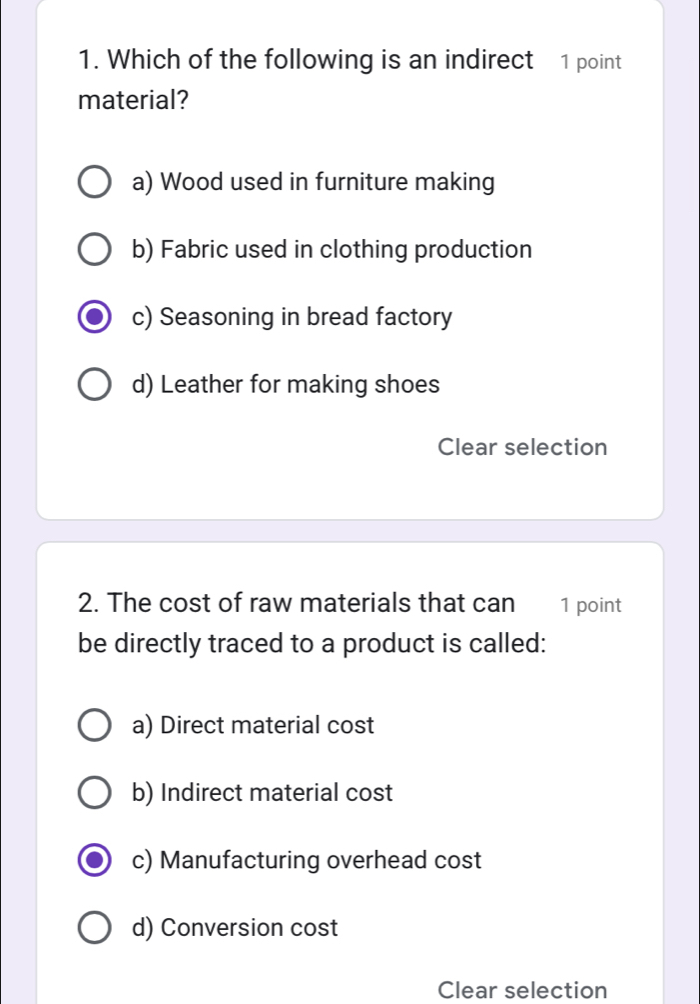
Task: Click selected radio for Seasoning in bread factory
Action: [95, 319]
